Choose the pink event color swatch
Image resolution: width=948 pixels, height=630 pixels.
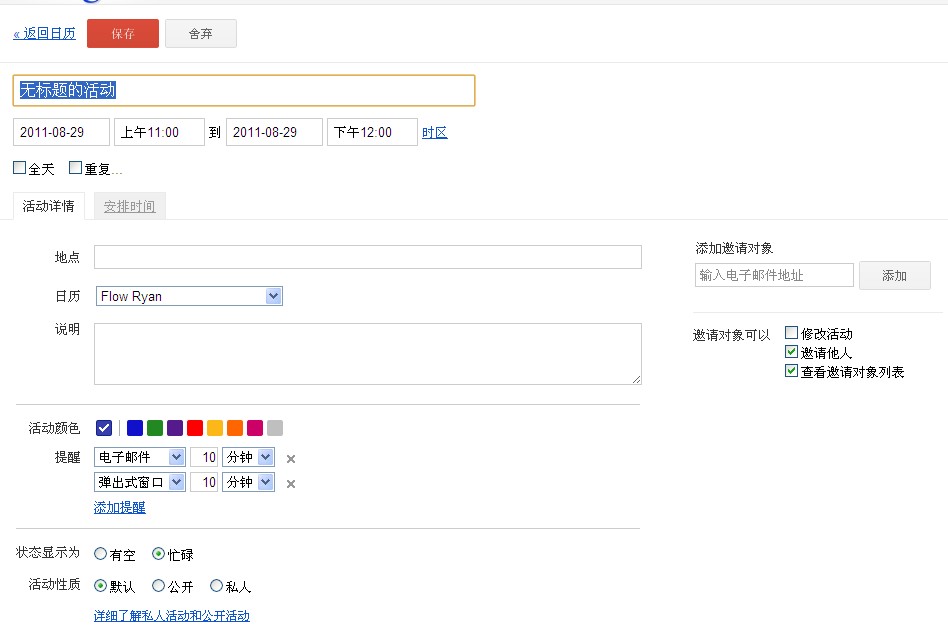pos(255,428)
